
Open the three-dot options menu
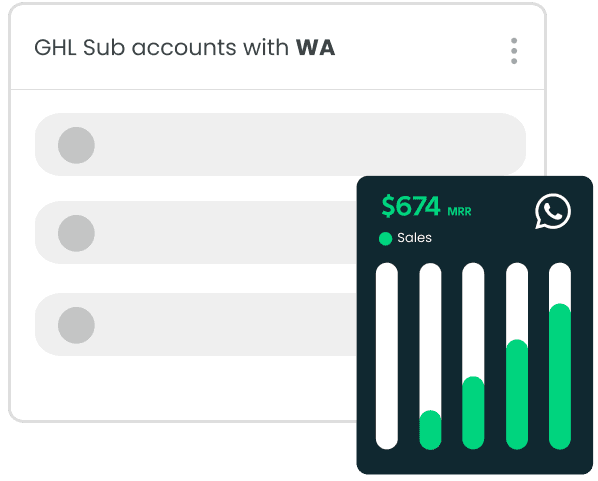click(514, 51)
